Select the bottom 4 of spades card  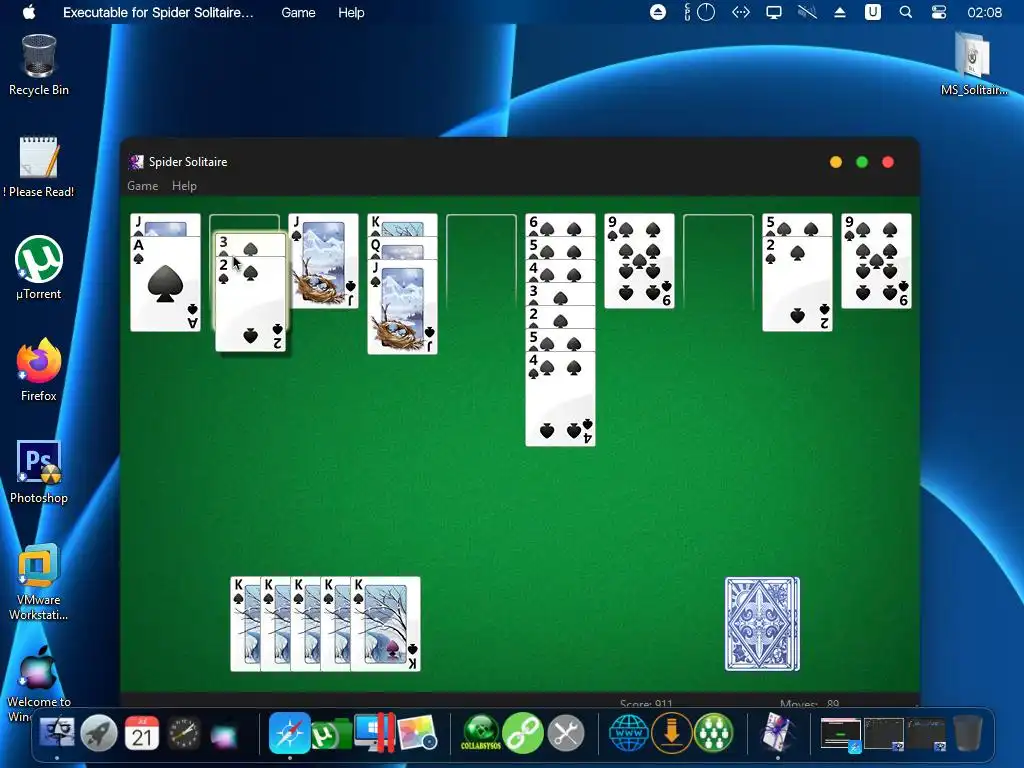(560, 399)
